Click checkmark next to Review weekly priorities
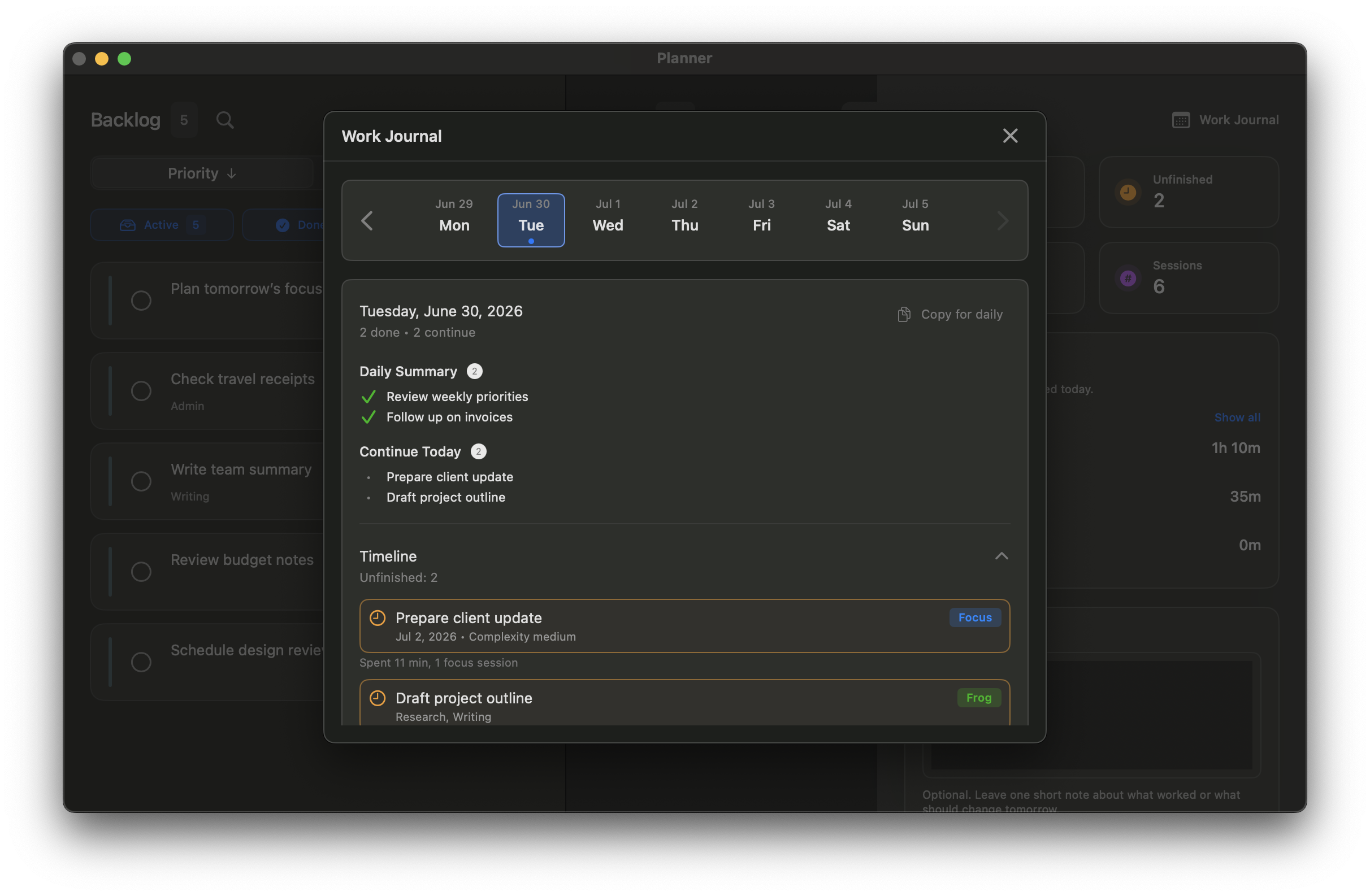 point(368,397)
